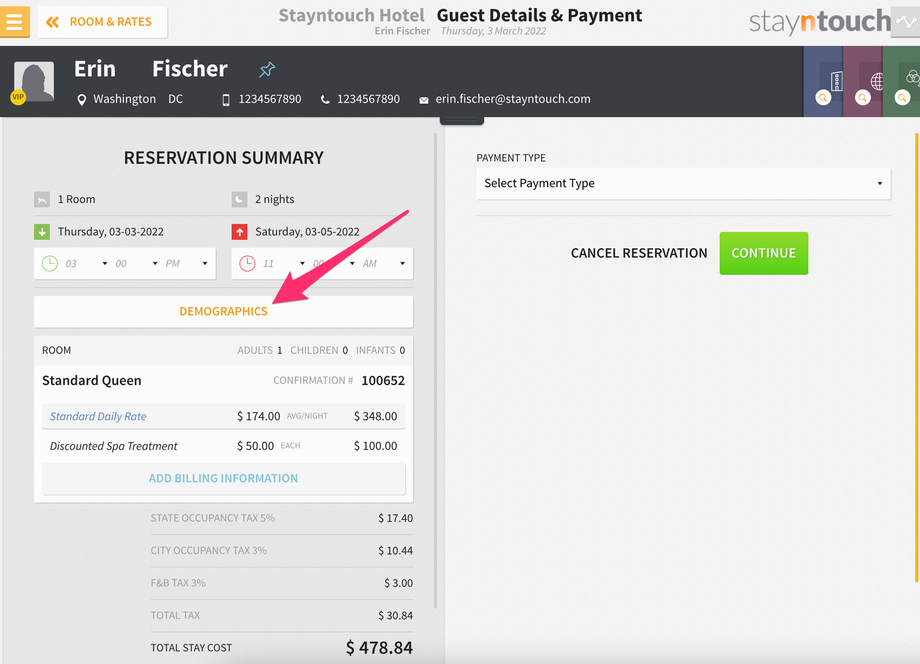This screenshot has width=920, height=664.
Task: Click Add Billing Information
Action: coord(224,479)
